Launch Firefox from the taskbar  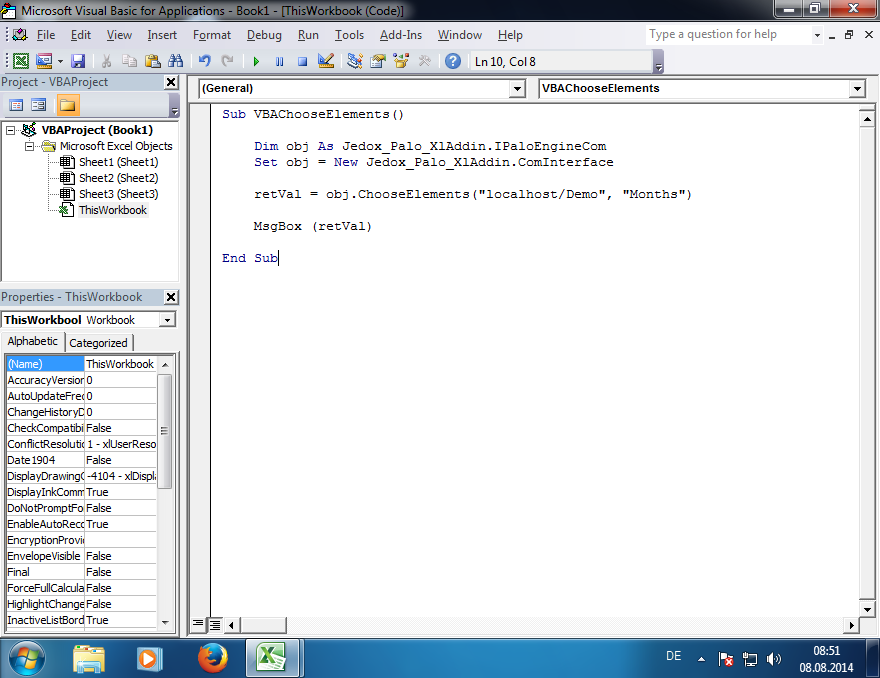point(213,658)
